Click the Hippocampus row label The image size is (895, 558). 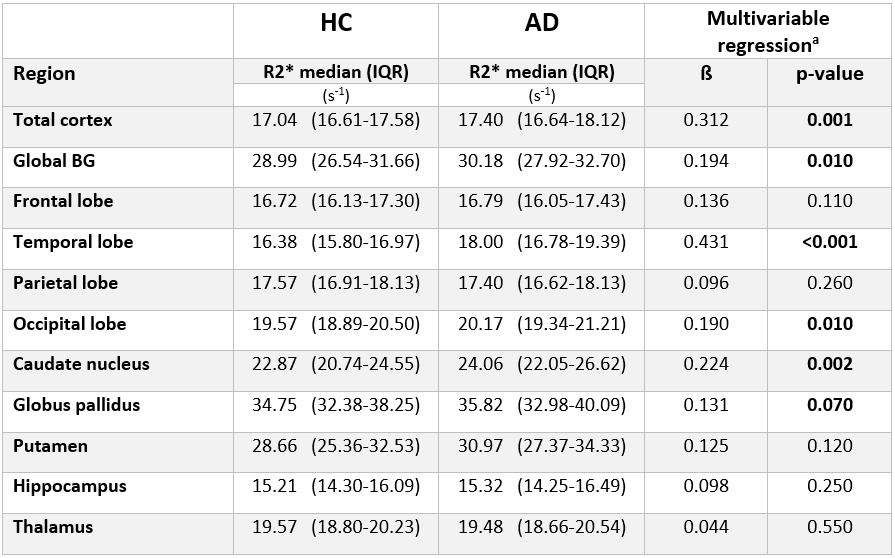coord(69,486)
